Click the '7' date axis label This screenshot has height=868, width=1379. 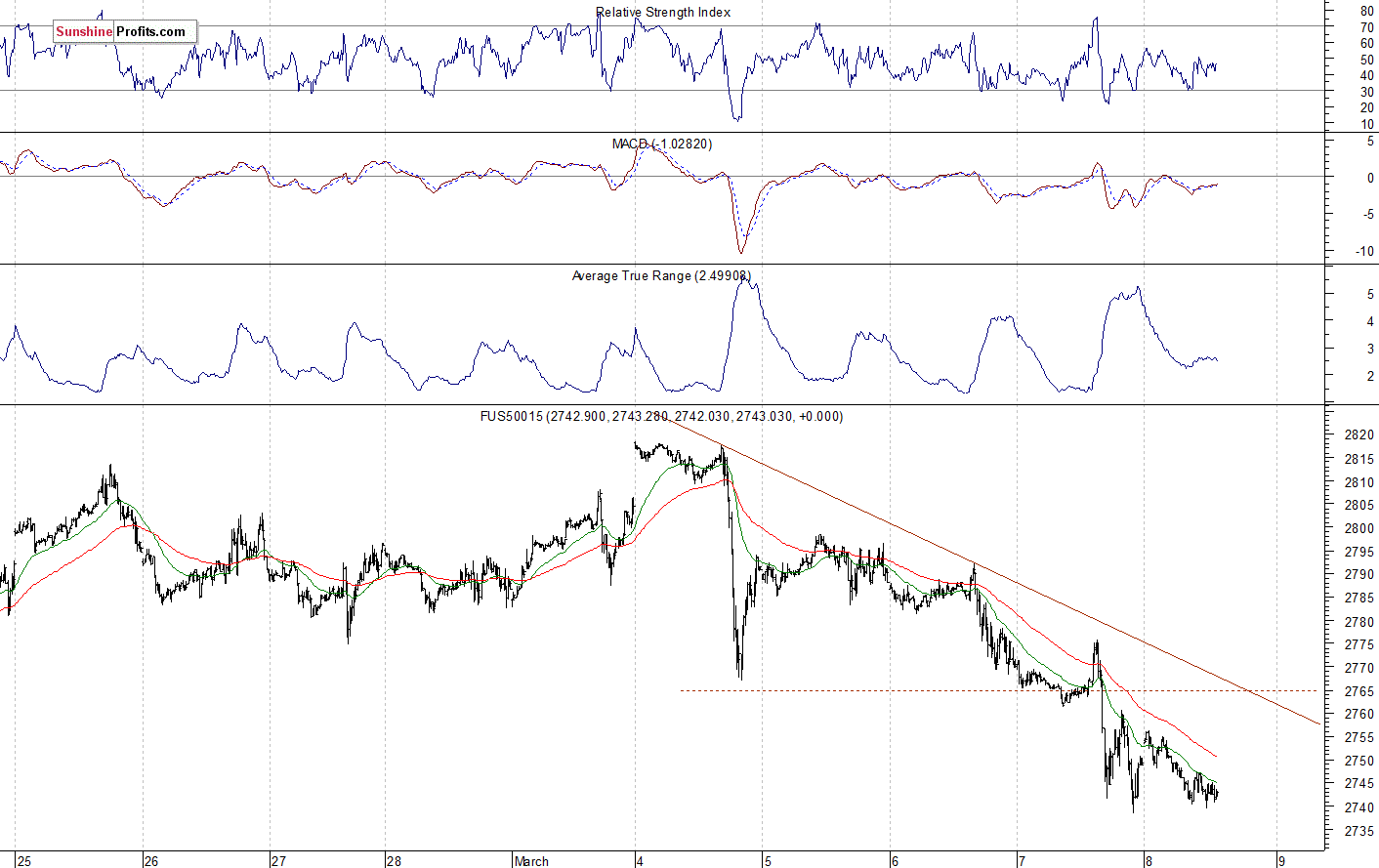point(1023,861)
